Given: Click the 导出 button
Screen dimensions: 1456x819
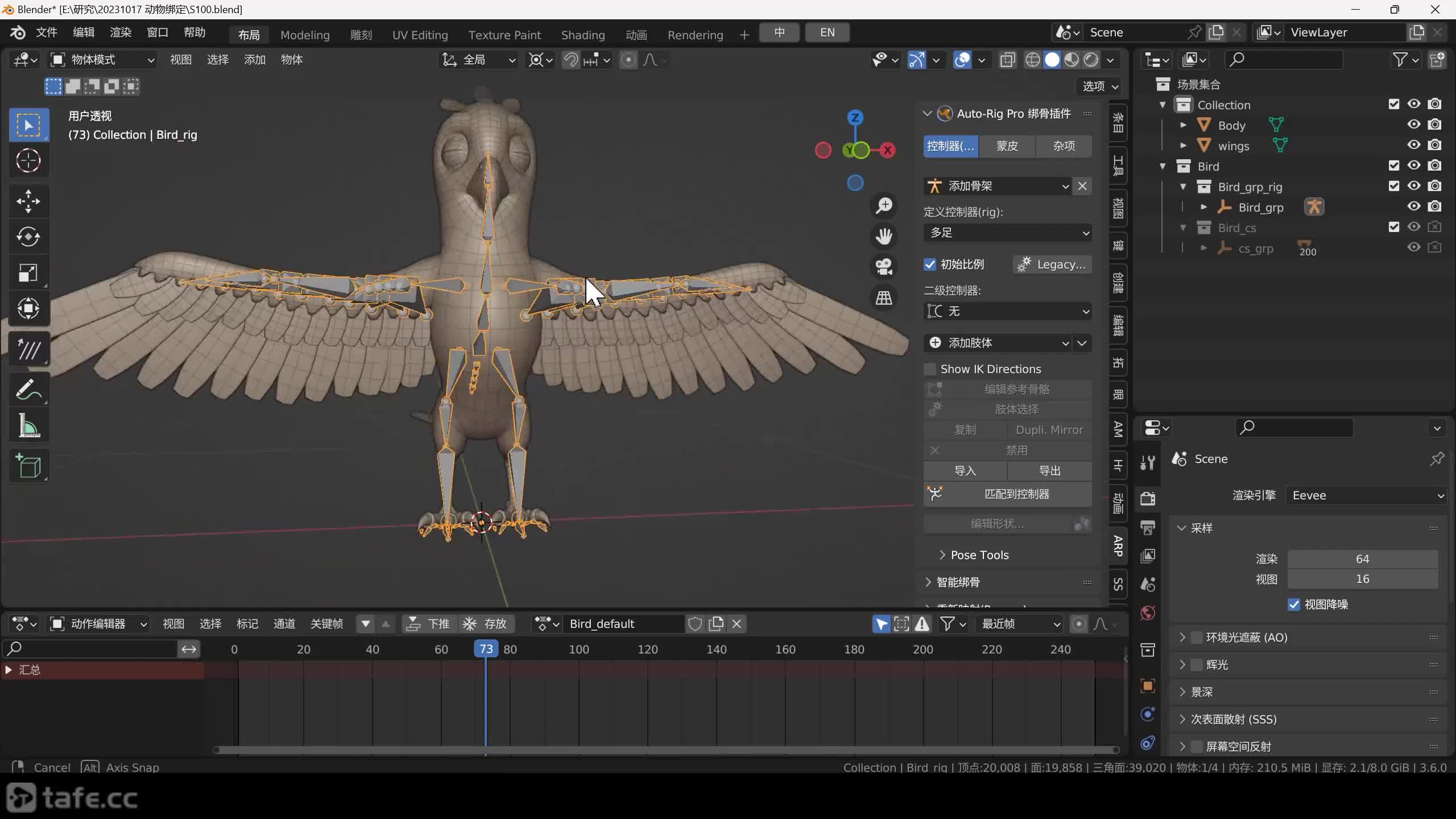Looking at the screenshot, I should 1049,471.
